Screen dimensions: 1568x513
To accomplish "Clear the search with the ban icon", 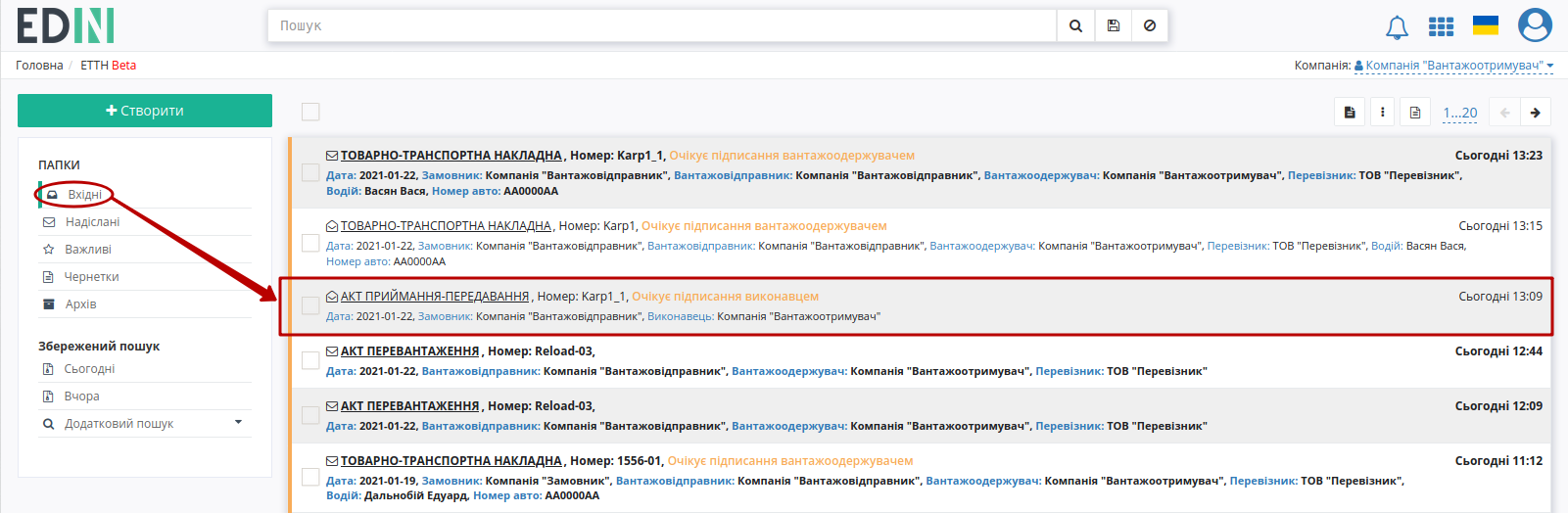I will 1150,25.
